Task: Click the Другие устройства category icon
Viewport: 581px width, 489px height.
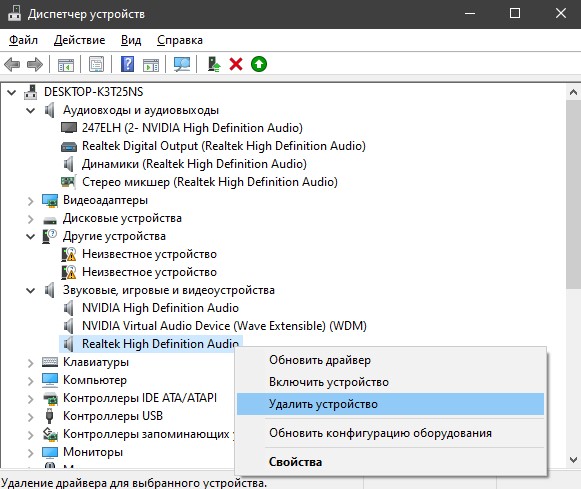Action: pos(50,236)
